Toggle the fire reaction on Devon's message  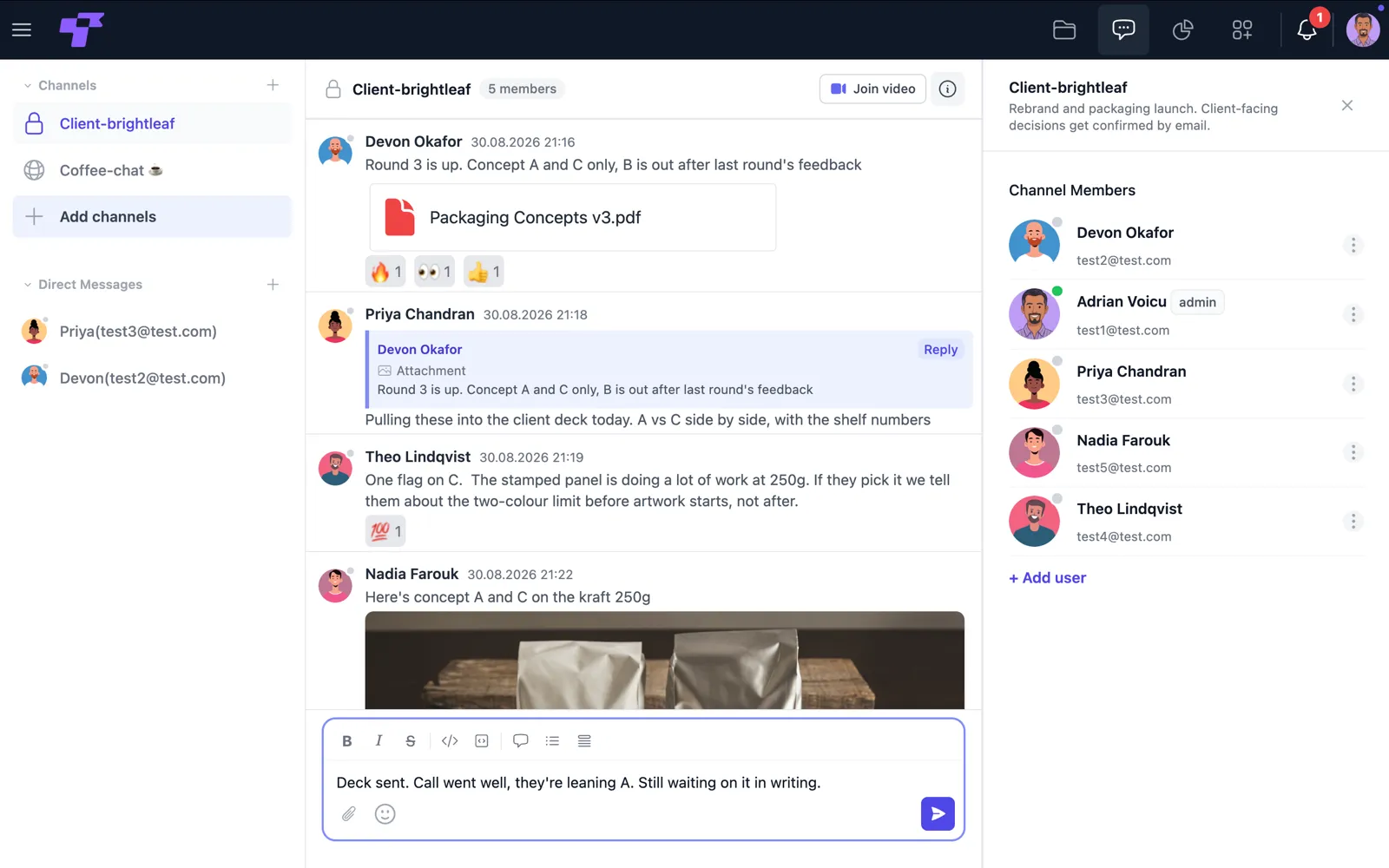pos(385,272)
